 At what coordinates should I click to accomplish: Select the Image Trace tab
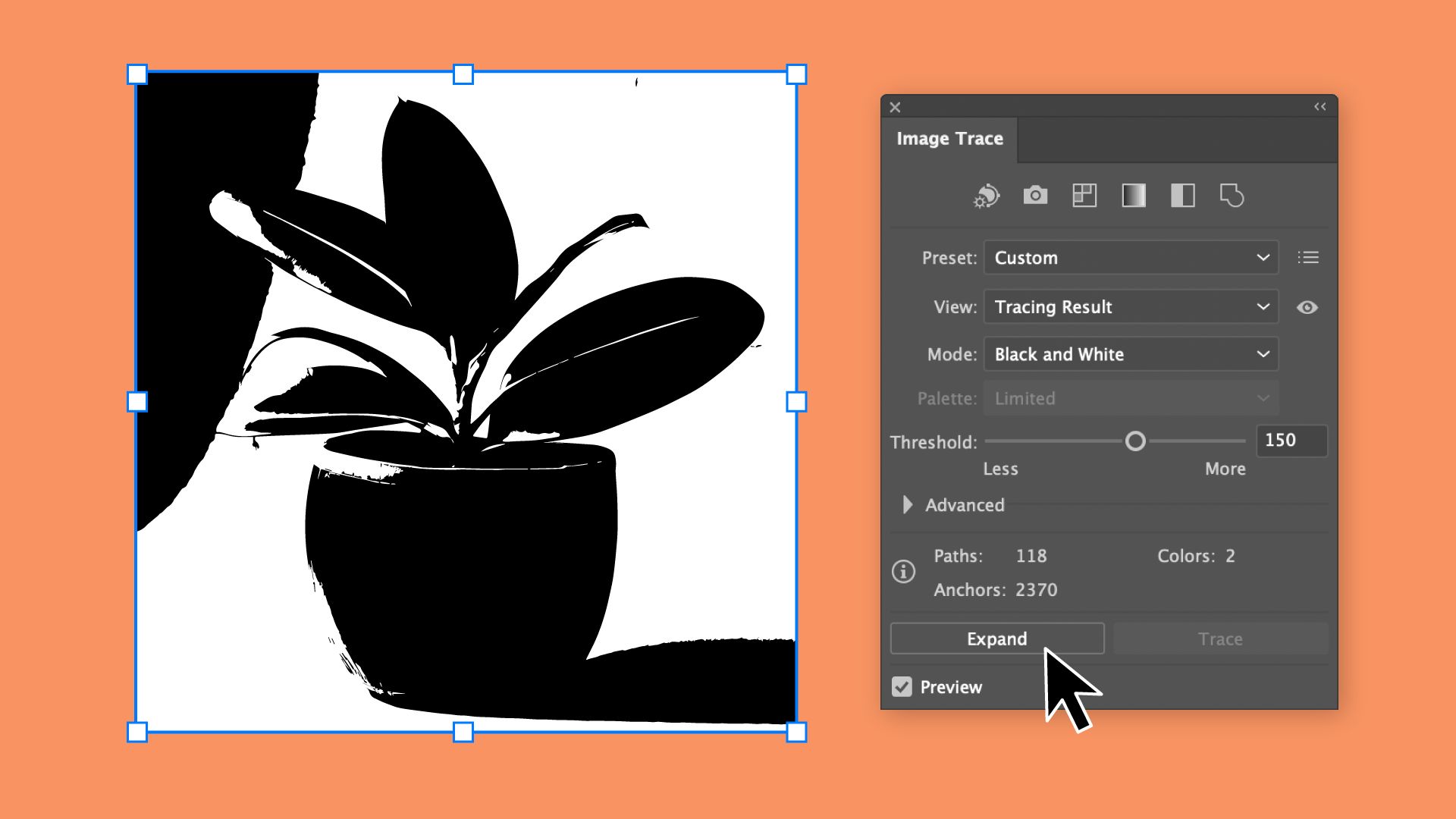949,139
